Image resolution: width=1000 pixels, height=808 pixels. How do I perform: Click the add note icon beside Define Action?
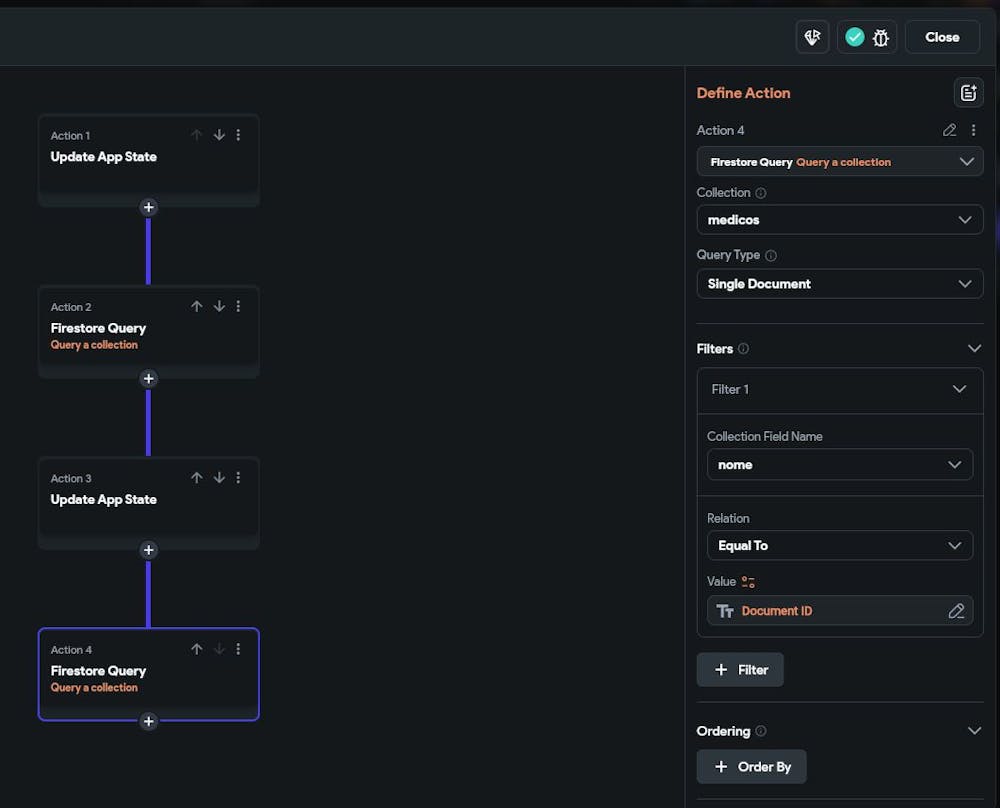pyautogui.click(x=968, y=93)
